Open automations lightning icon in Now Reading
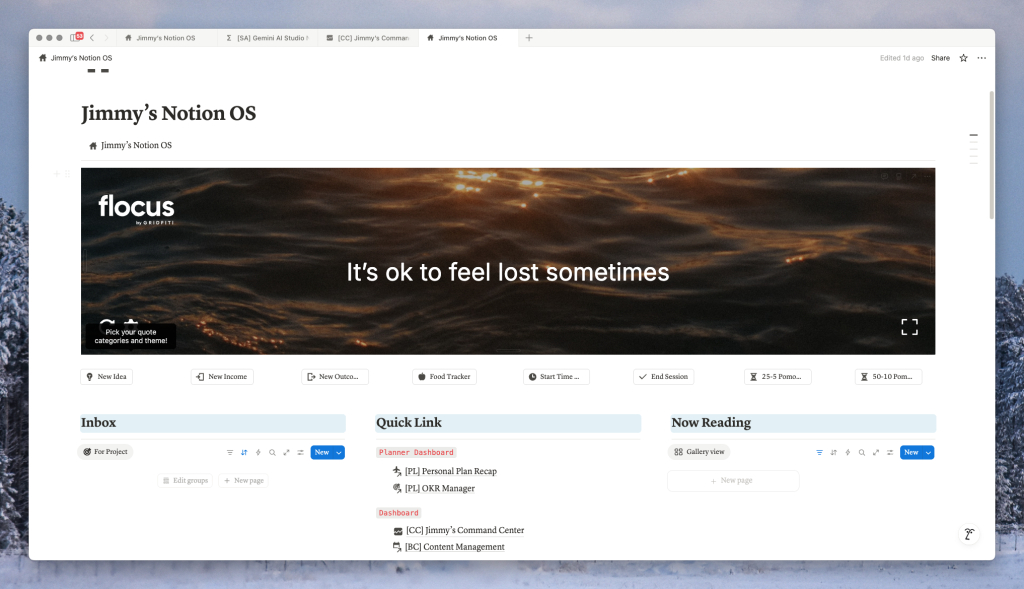The image size is (1024, 589). point(848,453)
